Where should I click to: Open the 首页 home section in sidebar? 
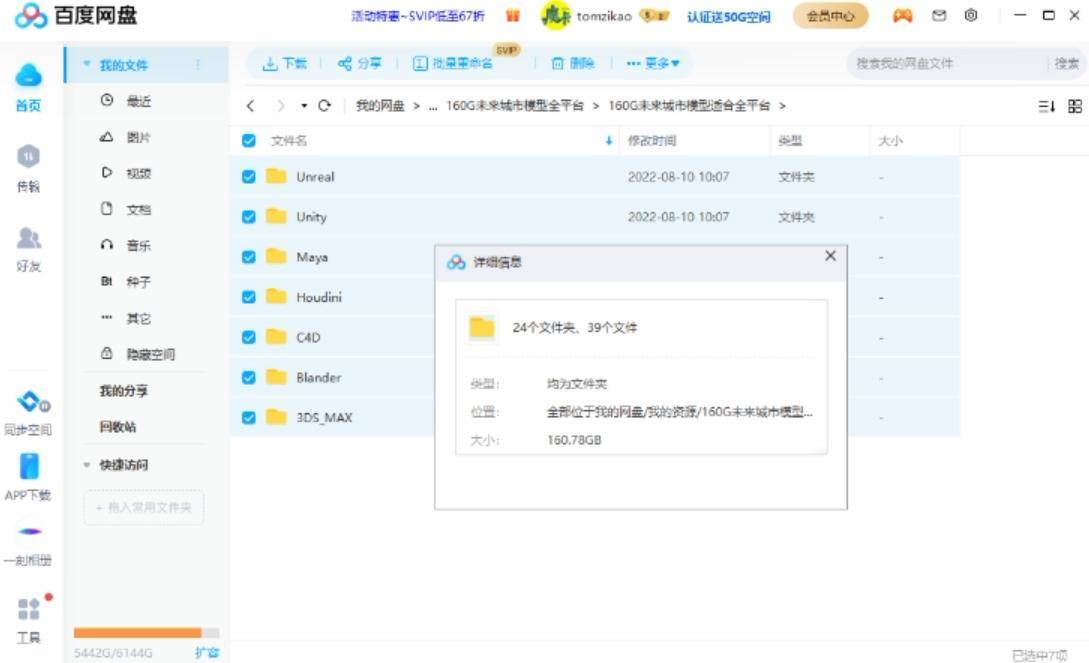pyautogui.click(x=28, y=87)
